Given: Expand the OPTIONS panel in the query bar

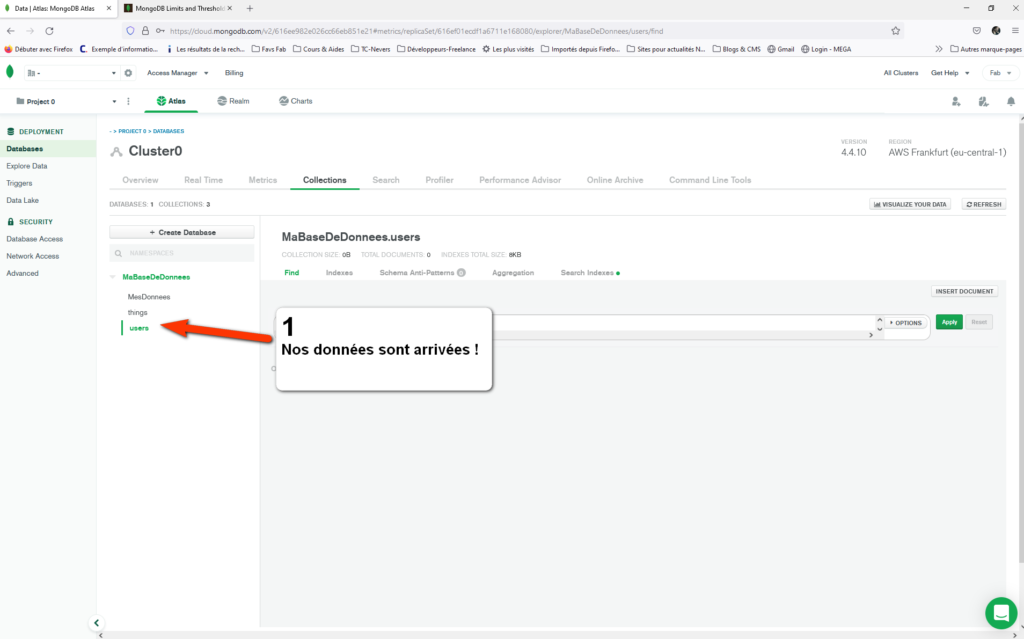Looking at the screenshot, I should click(x=906, y=321).
